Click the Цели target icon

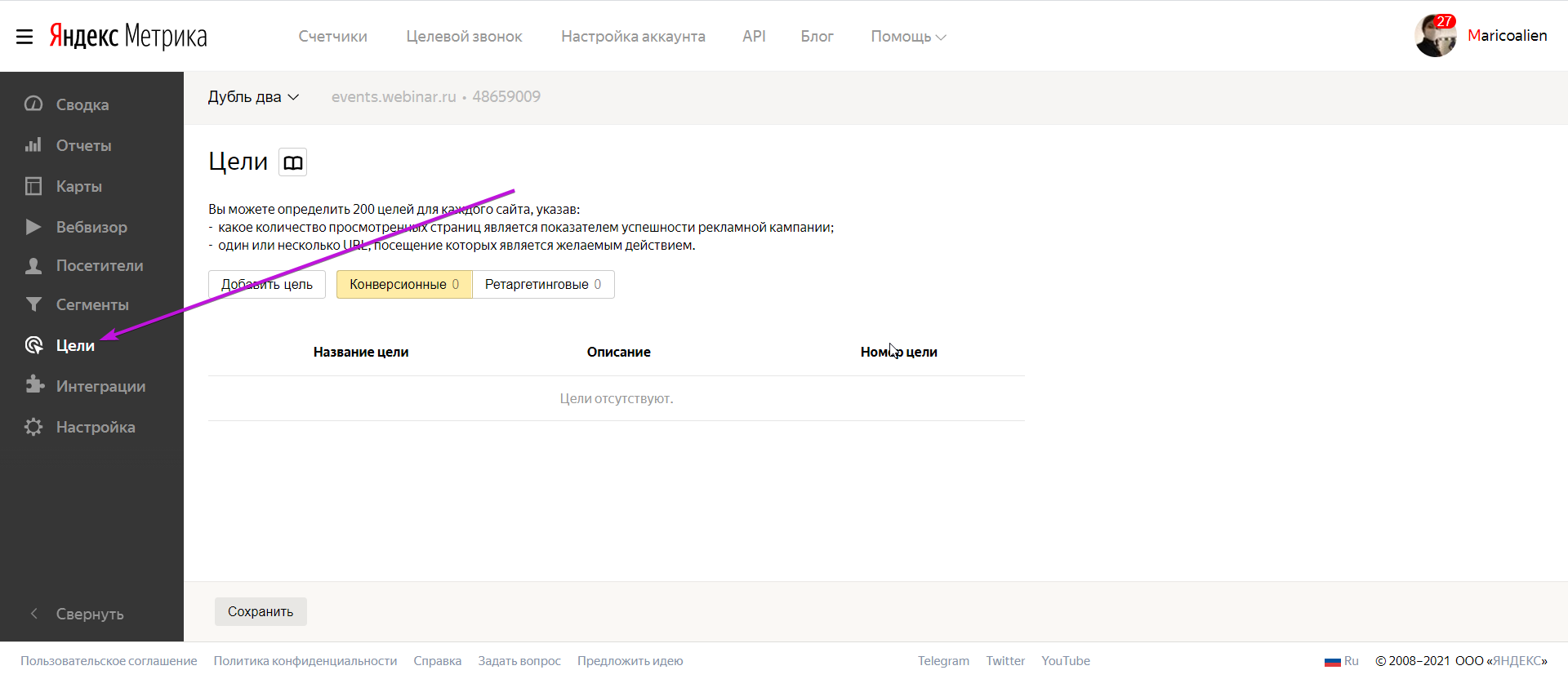click(33, 345)
